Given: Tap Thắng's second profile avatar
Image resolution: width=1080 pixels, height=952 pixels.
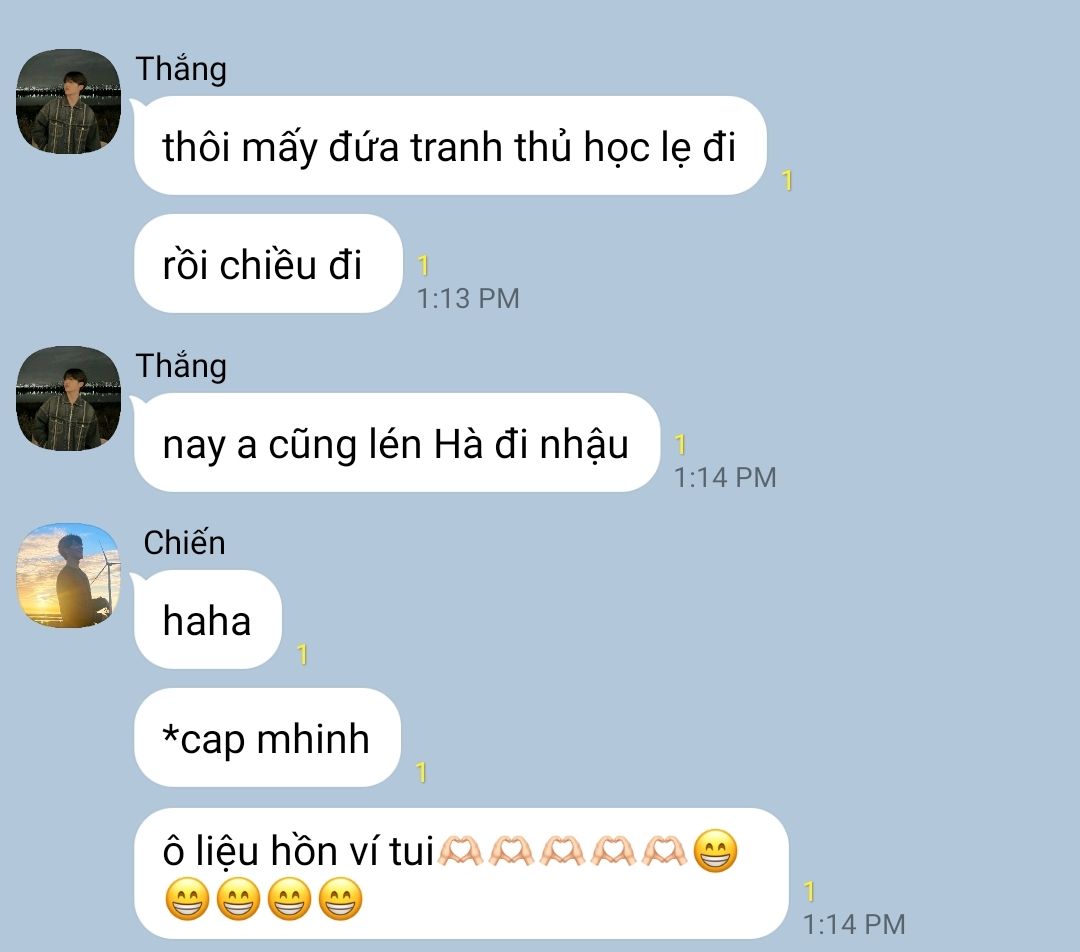Looking at the screenshot, I should tap(68, 398).
